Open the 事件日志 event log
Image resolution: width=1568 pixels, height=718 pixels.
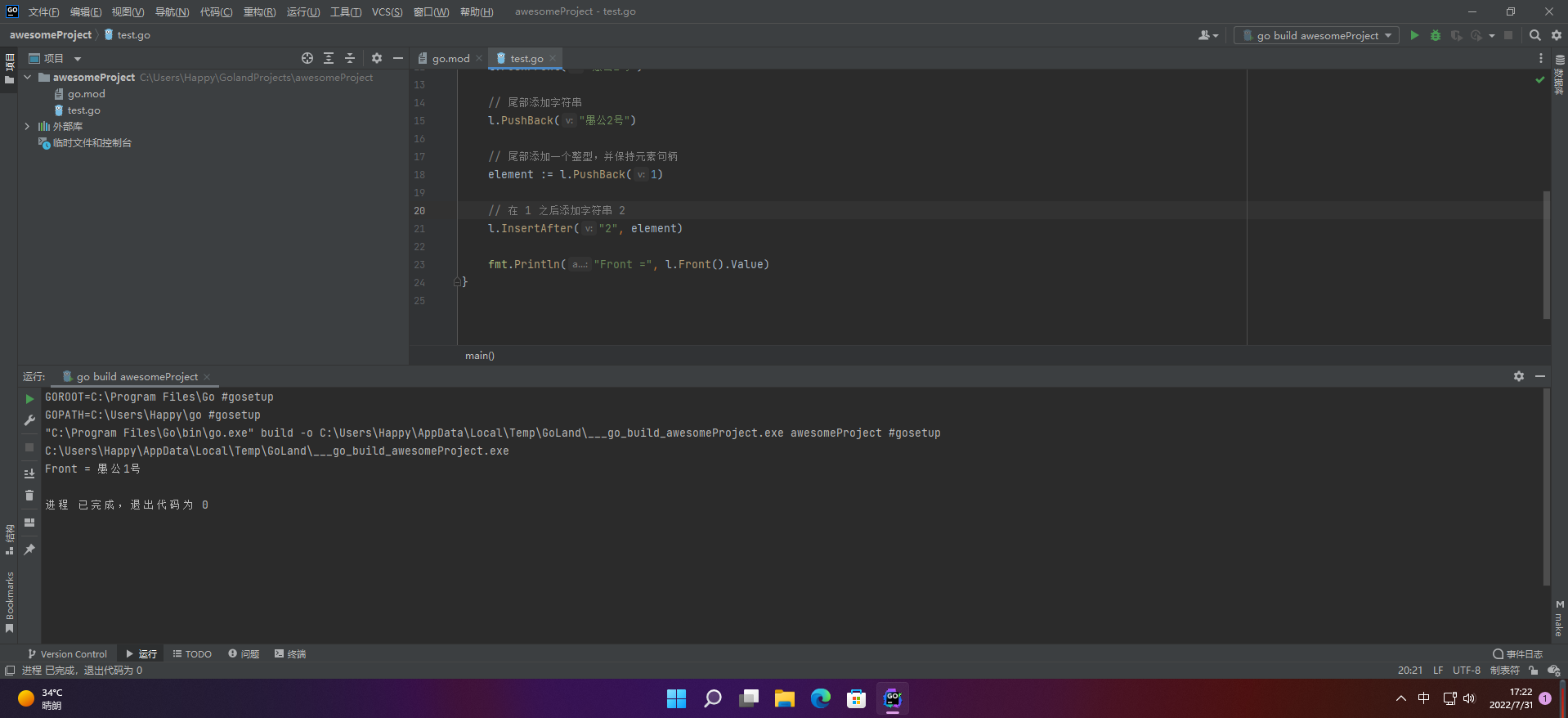[x=1517, y=654]
